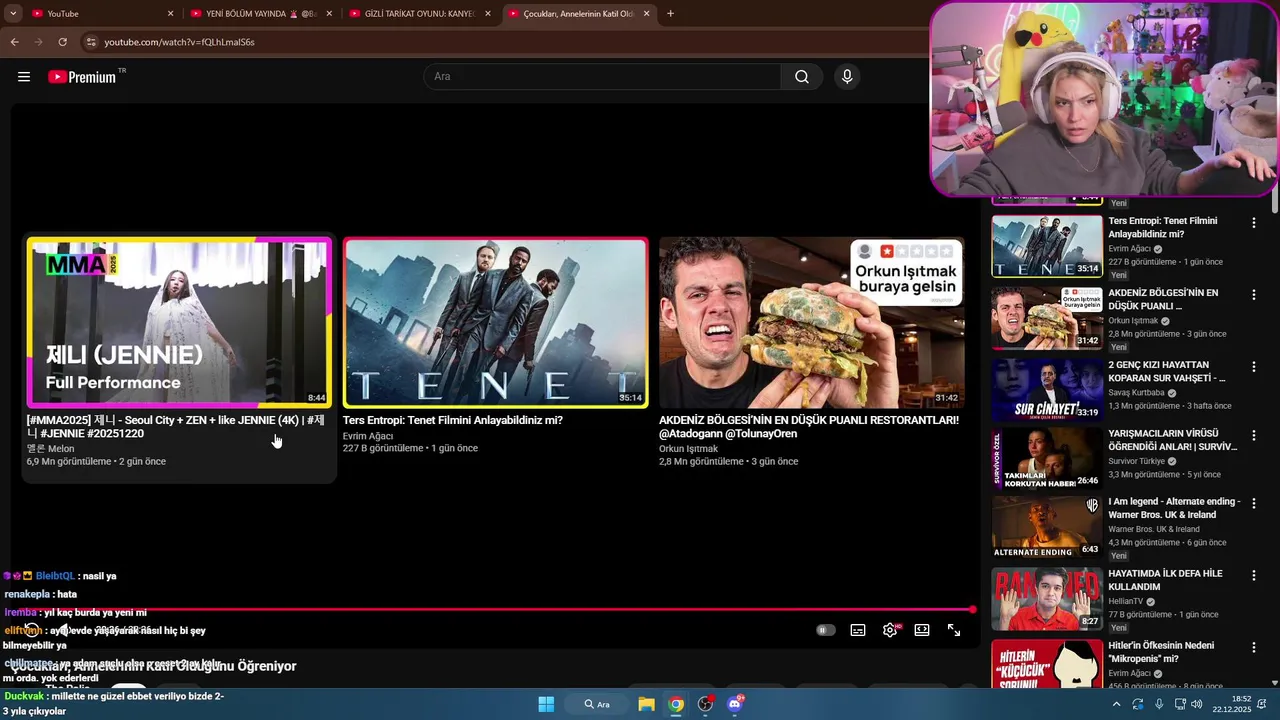Screen dimensions: 1280x720
Task: Click 'HellianTV' channel name in sidebar
Action: pos(1126,601)
